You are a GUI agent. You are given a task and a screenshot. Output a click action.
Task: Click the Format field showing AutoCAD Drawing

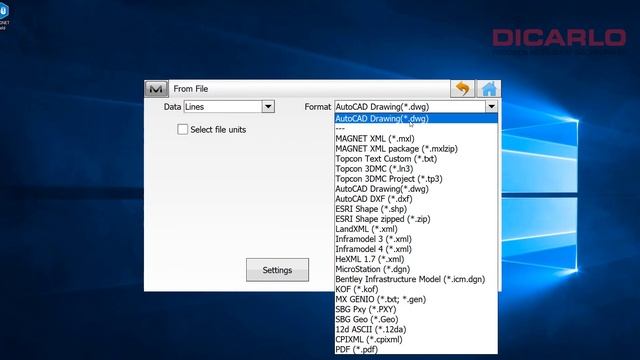point(410,107)
